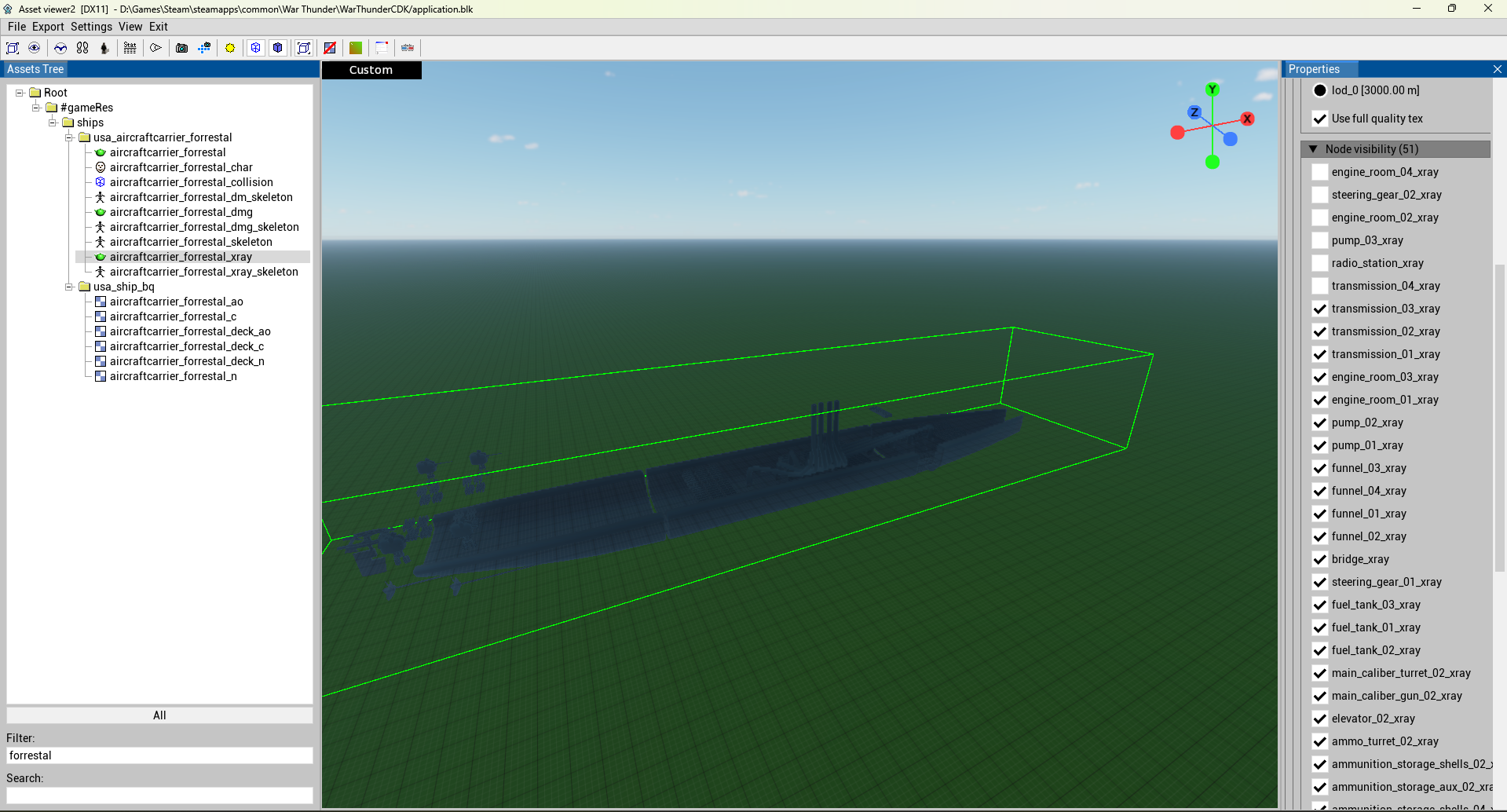Click the Custom viewport label
Screen dimensions: 1507x812
pyautogui.click(x=371, y=70)
